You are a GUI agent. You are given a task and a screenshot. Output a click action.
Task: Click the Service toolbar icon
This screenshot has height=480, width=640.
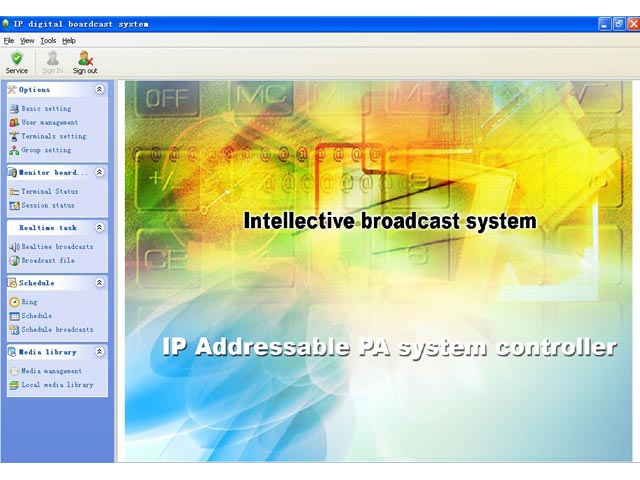point(17,63)
